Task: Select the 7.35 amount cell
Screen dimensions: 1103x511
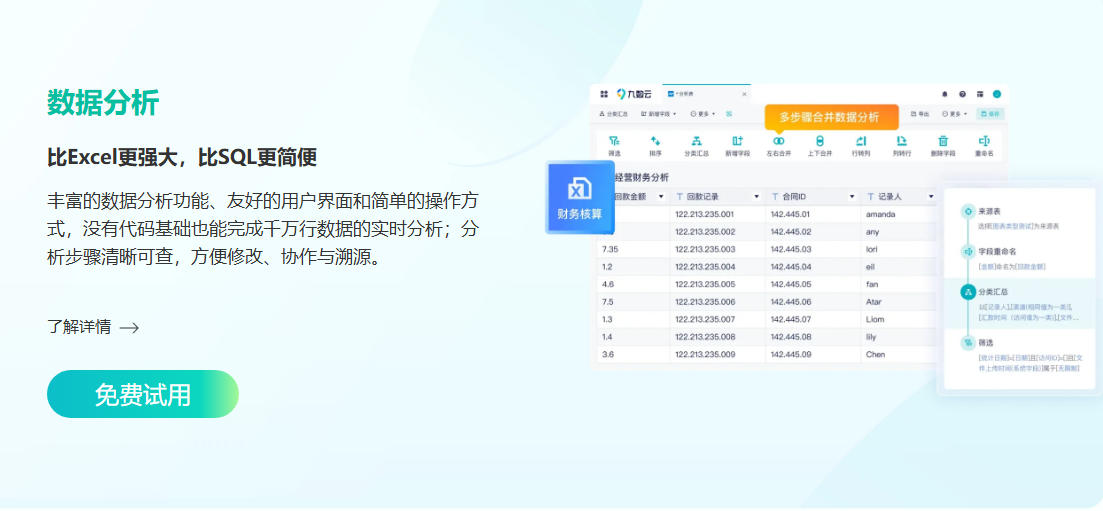Action: click(634, 249)
